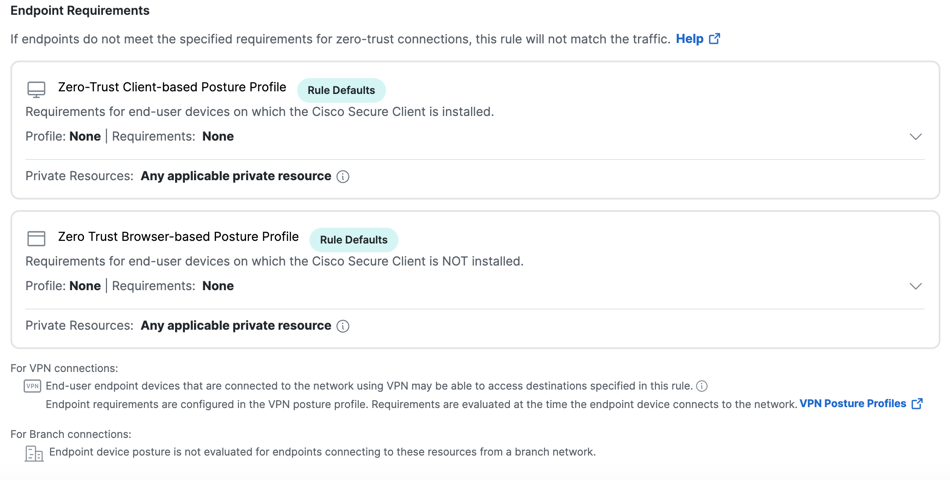Click the monitor icon beside Client-based Posture Profile
This screenshot has height=480, width=950.
click(x=36, y=90)
